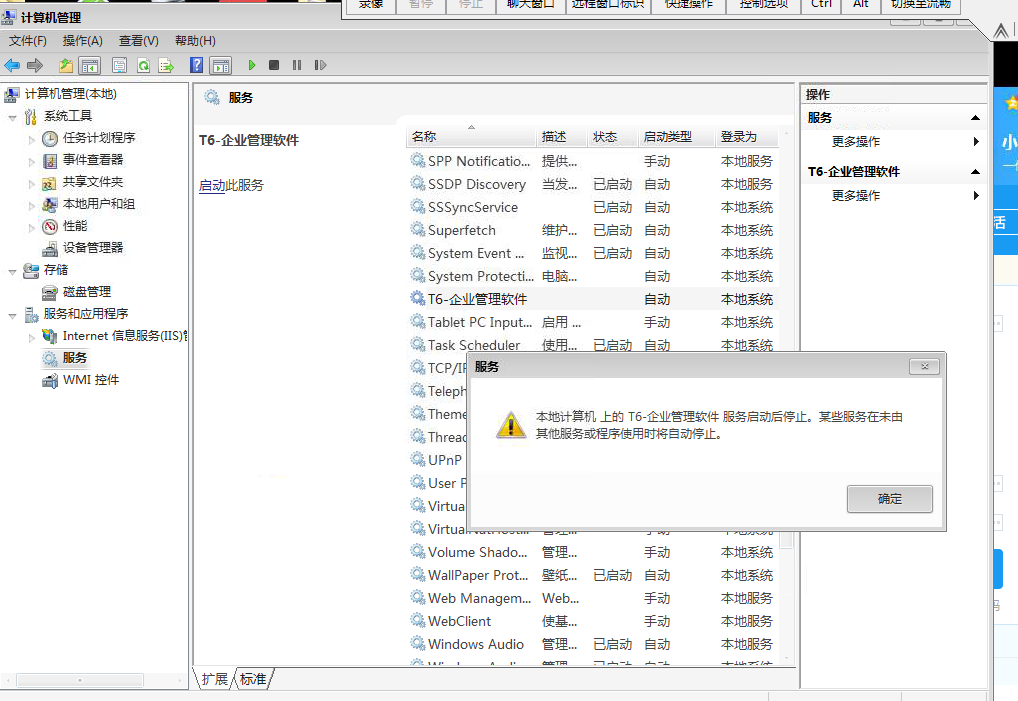Toggle the console tree toolbar icon
This screenshot has height=701, width=1018.
[x=90, y=65]
